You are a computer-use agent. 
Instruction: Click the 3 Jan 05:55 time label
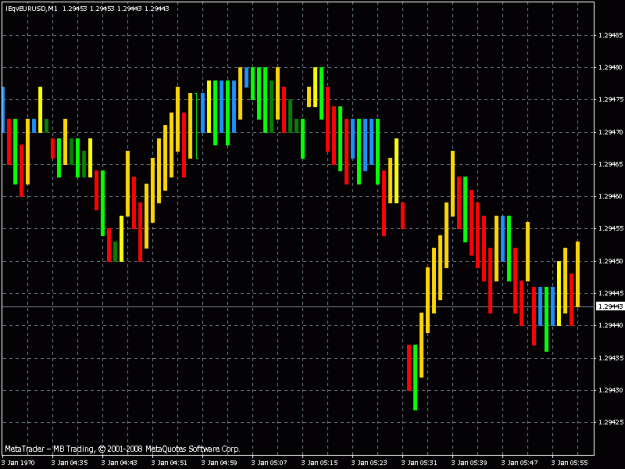(x=569, y=463)
